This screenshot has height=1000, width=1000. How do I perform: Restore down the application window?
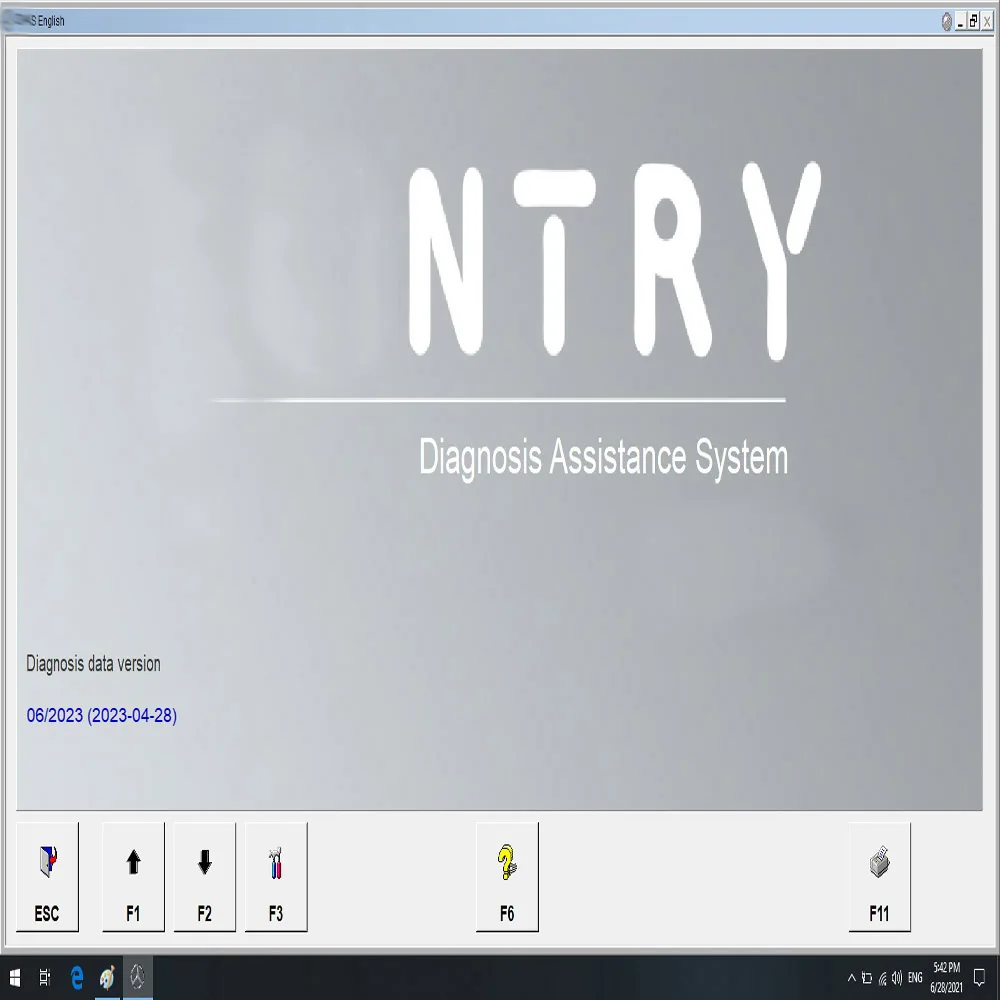point(974,22)
